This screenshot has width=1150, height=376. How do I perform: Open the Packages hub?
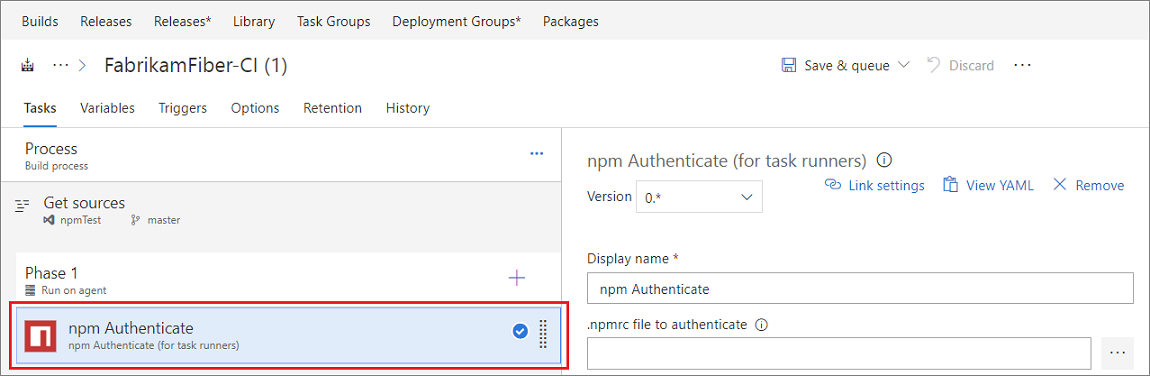click(x=571, y=21)
